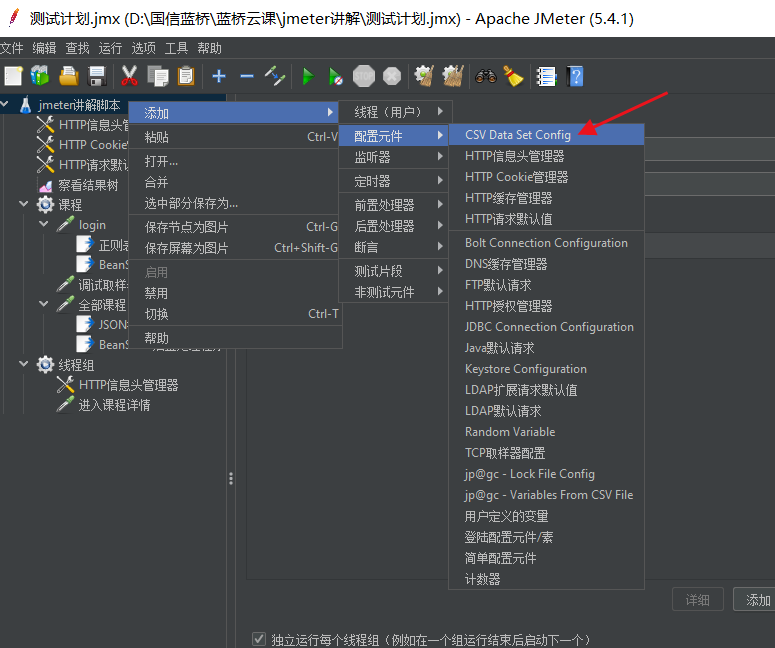Open the 编辑 menu
The width and height of the screenshot is (775, 648).
click(x=44, y=48)
